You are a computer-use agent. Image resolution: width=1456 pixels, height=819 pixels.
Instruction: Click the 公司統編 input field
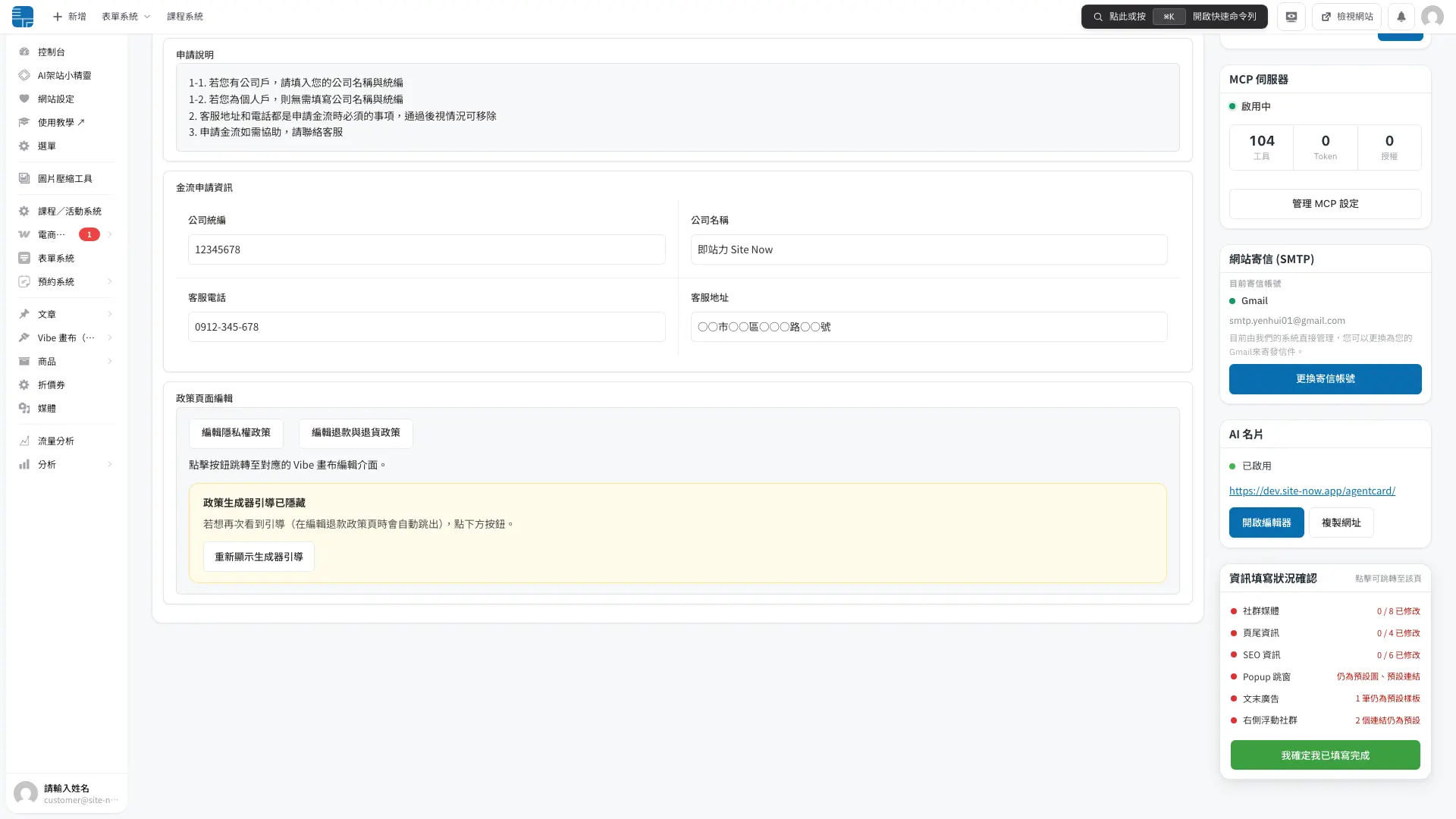pyautogui.click(x=426, y=250)
